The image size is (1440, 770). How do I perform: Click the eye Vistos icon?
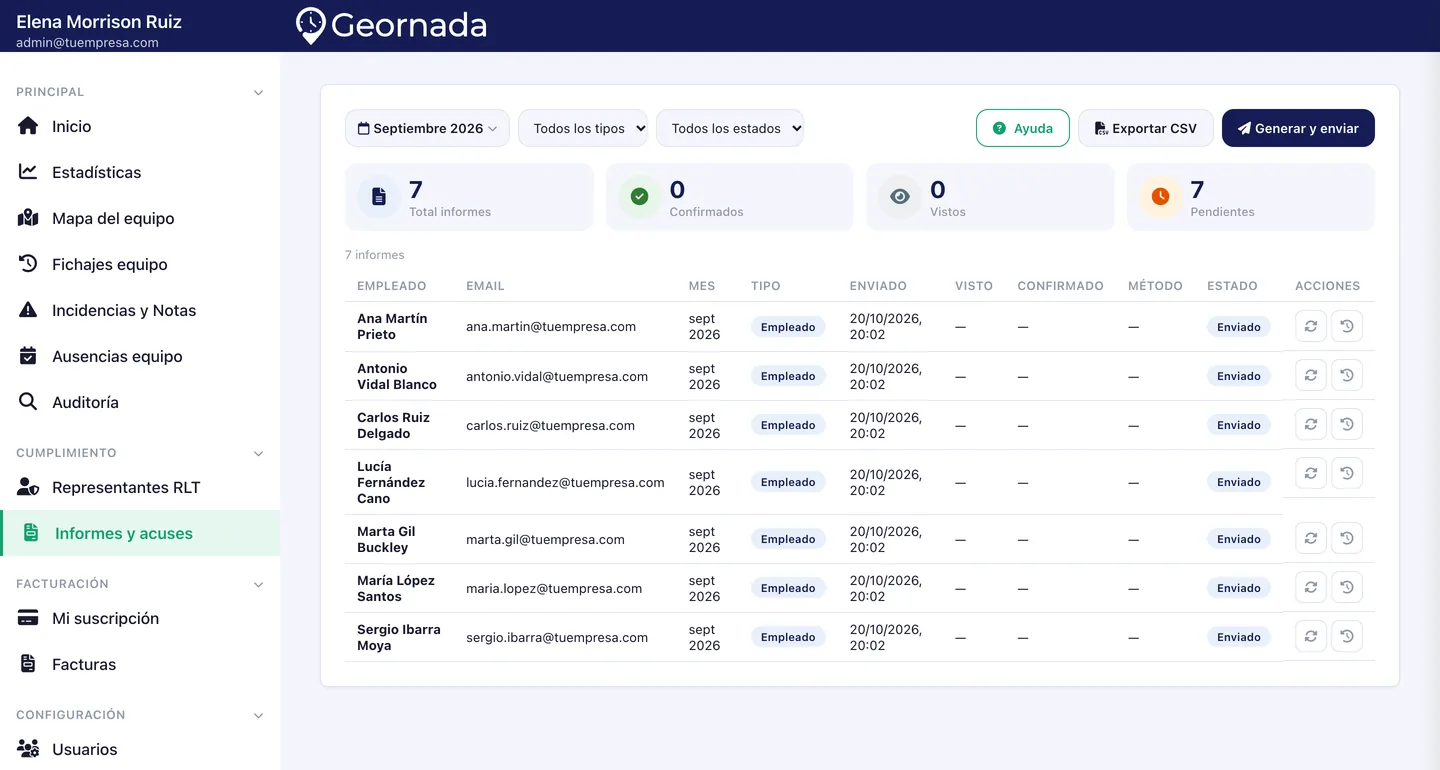(x=900, y=197)
